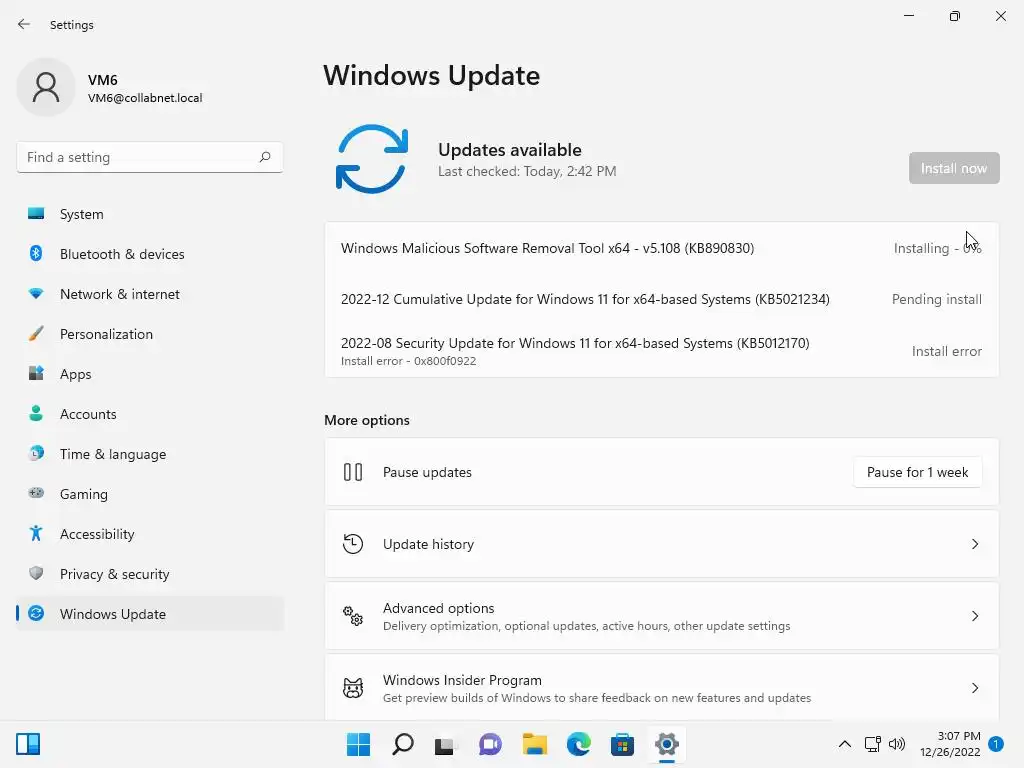Click the search magnifier in Find a setting
This screenshot has height=768, width=1024.
[x=264, y=157]
